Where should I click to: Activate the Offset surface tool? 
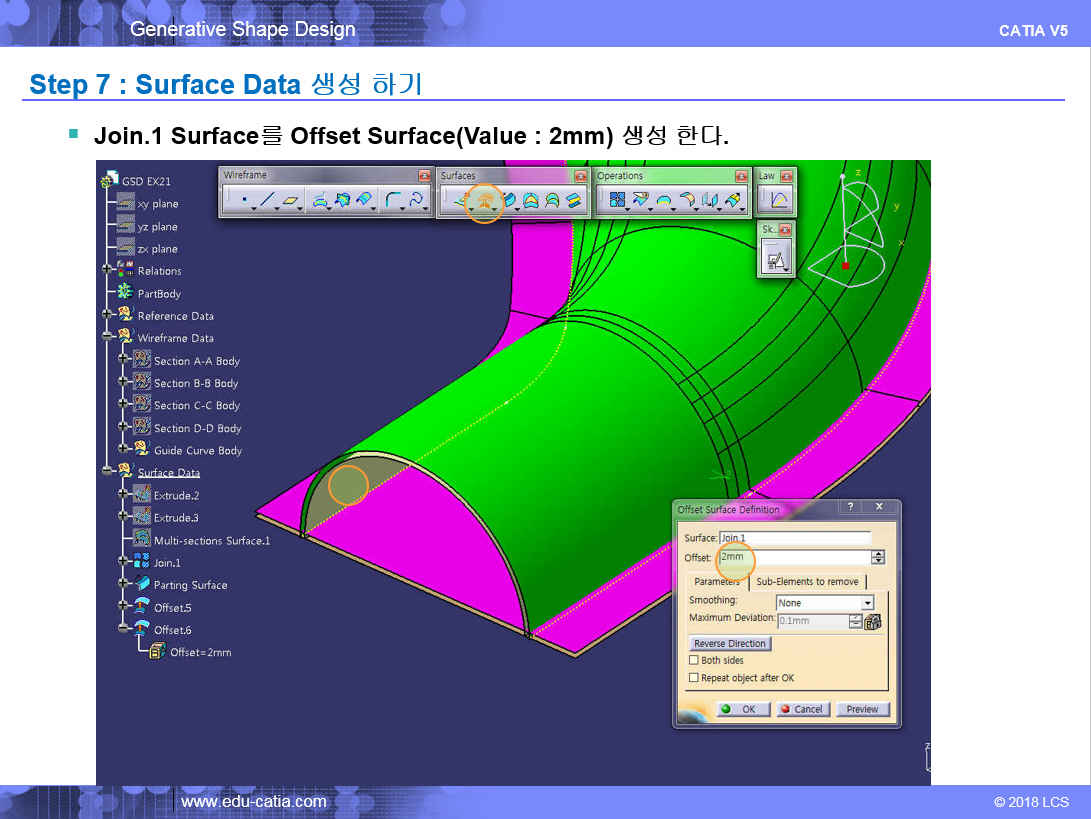[x=484, y=201]
